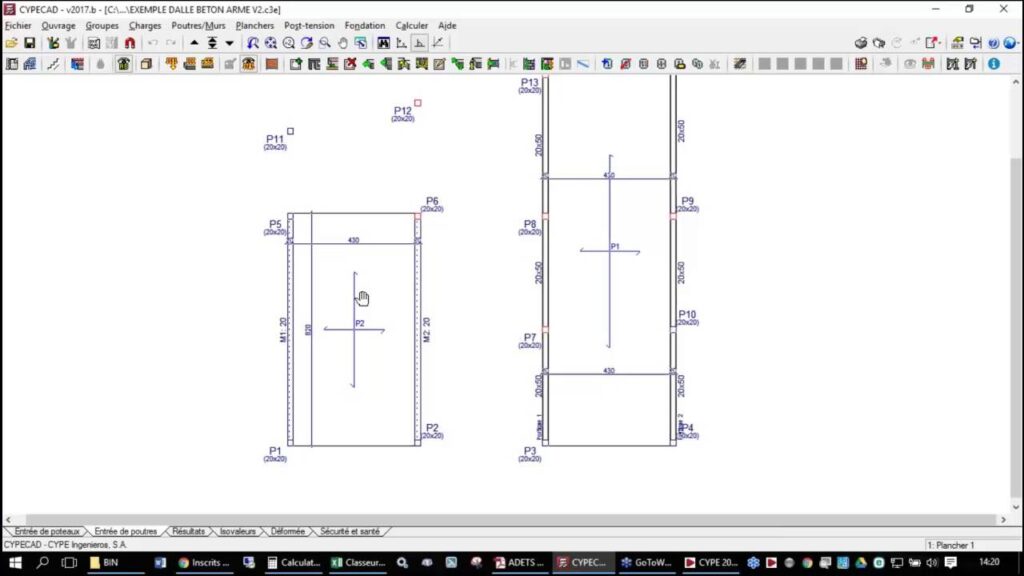Click the horizontal scrollbar right arrow
Image resolution: width=1024 pixels, height=576 pixels.
(1002, 520)
